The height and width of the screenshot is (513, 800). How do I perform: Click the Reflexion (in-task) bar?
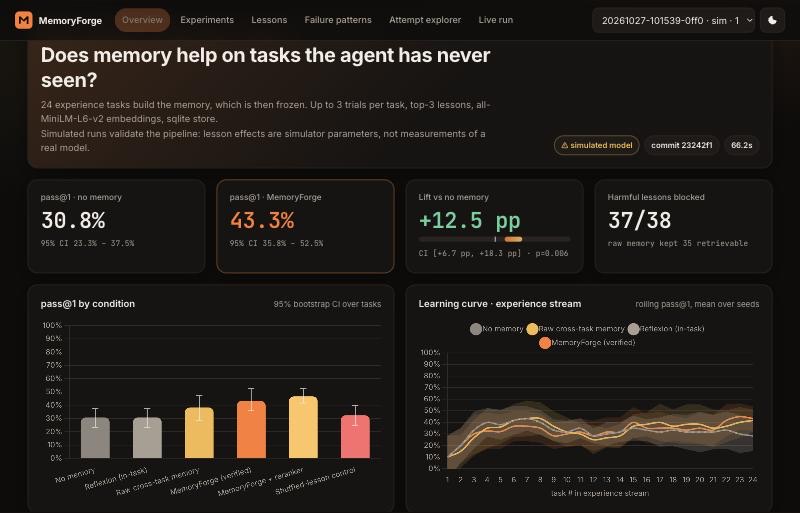[147, 438]
